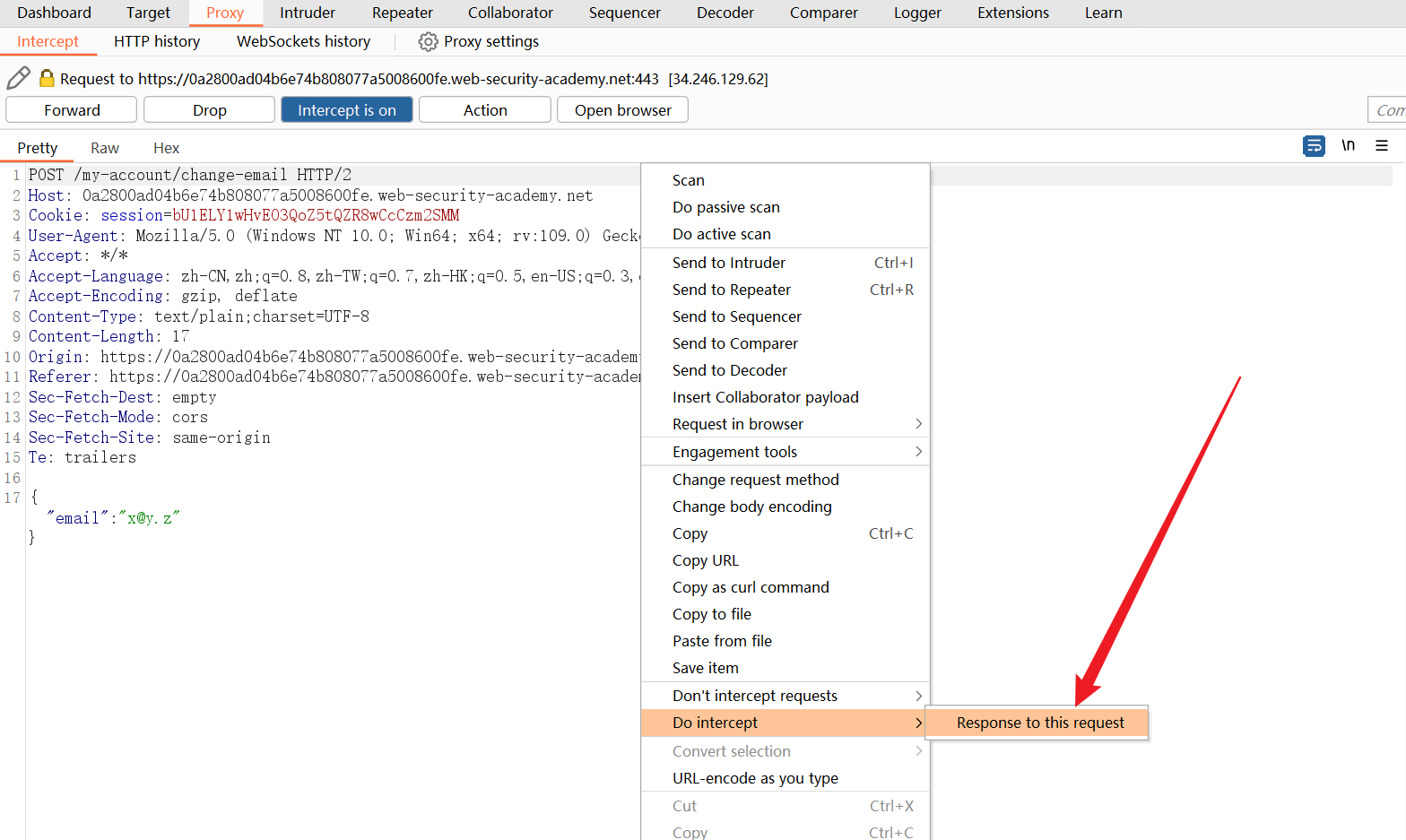Enable URL-encode as you type option
This screenshot has width=1406, height=840.
coord(755,778)
